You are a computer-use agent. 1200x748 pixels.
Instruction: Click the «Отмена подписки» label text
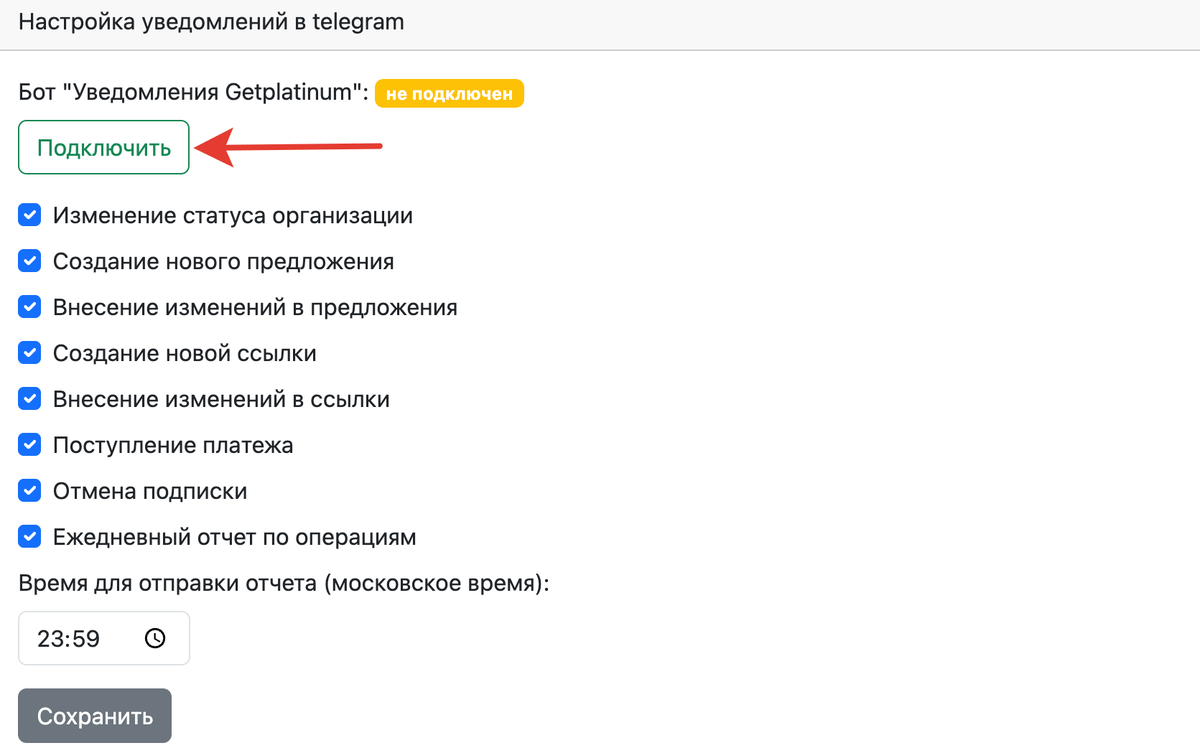tap(150, 491)
